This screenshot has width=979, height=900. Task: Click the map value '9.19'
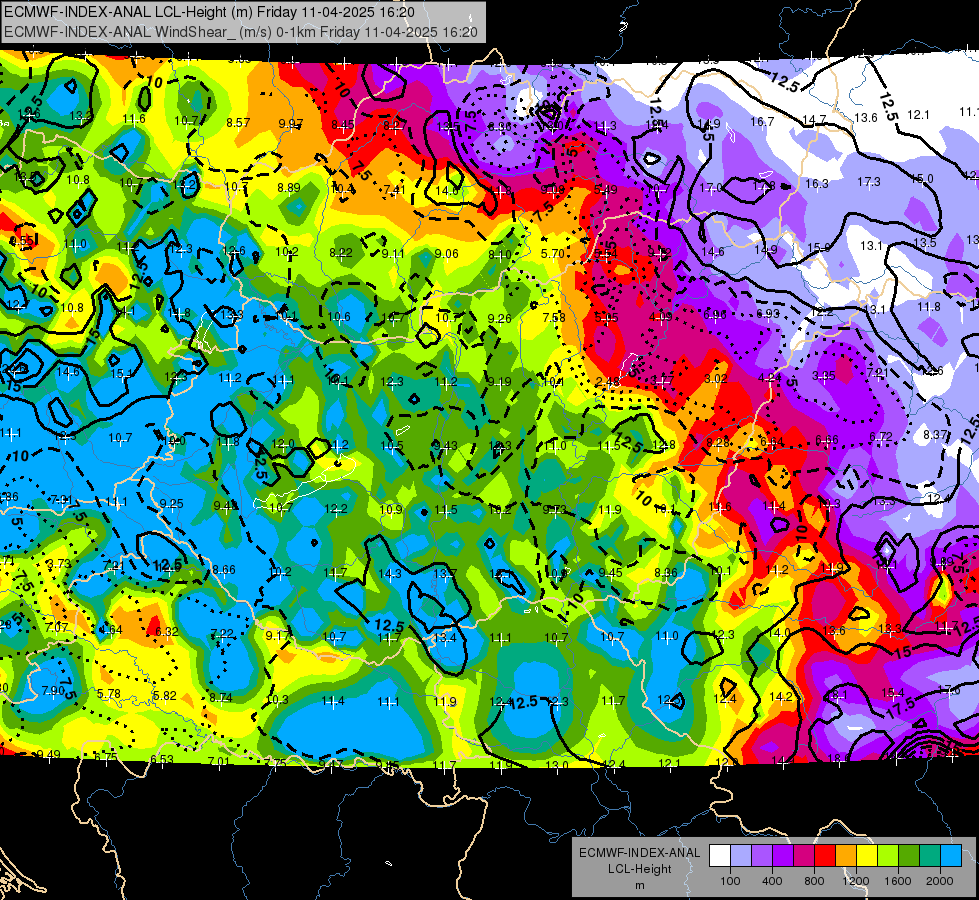(x=499, y=382)
